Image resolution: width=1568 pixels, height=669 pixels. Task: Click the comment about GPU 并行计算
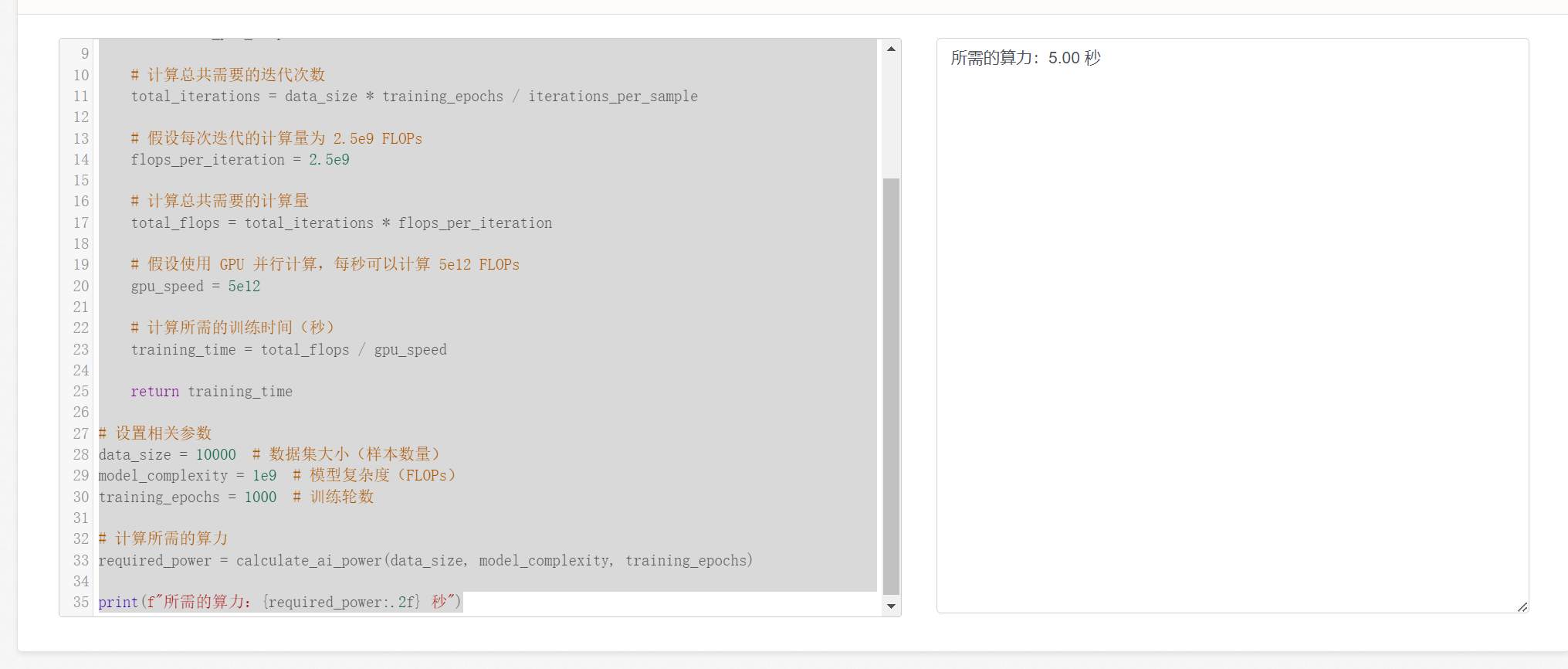325,264
